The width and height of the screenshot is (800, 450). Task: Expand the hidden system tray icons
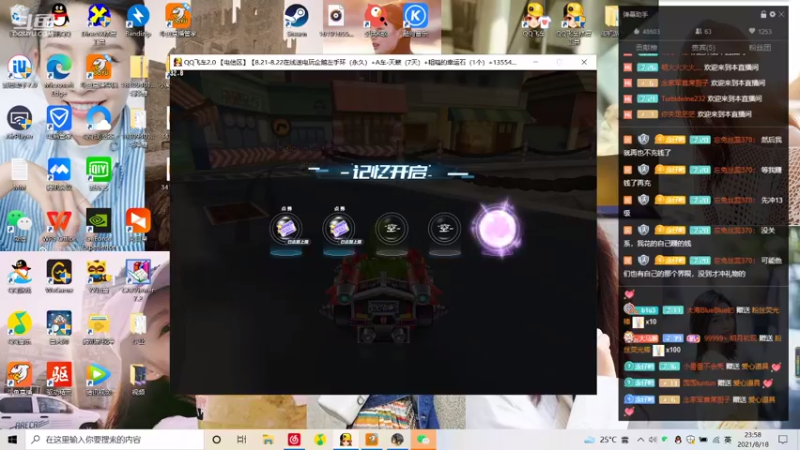tap(640, 439)
